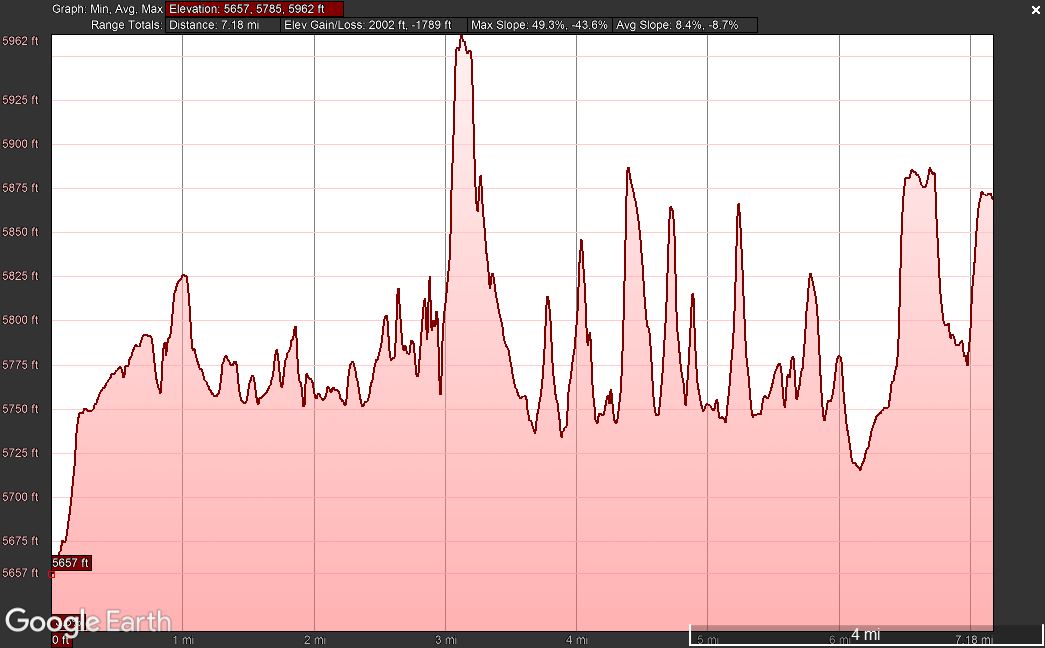The image size is (1045, 648).
Task: Click the Google Earth logo
Action: pyautogui.click(x=88, y=621)
